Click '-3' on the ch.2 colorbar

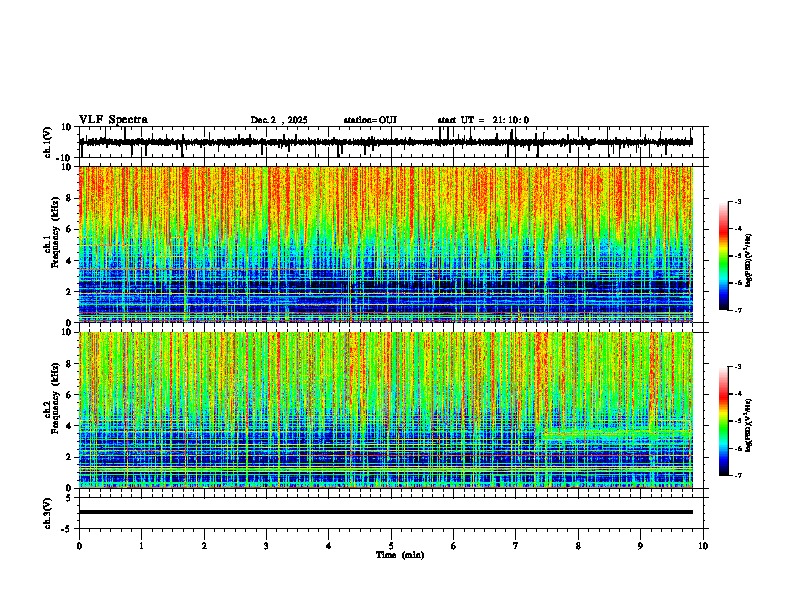click(737, 367)
